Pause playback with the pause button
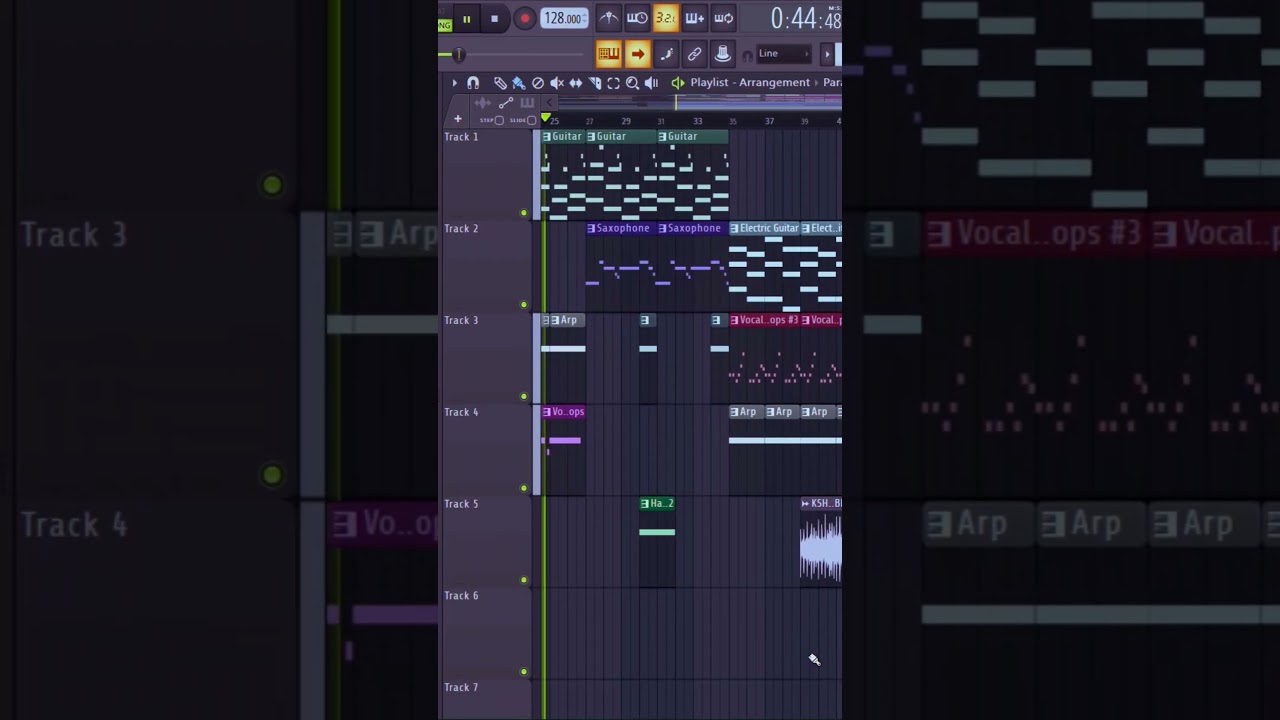The width and height of the screenshot is (1280, 720). click(x=466, y=19)
